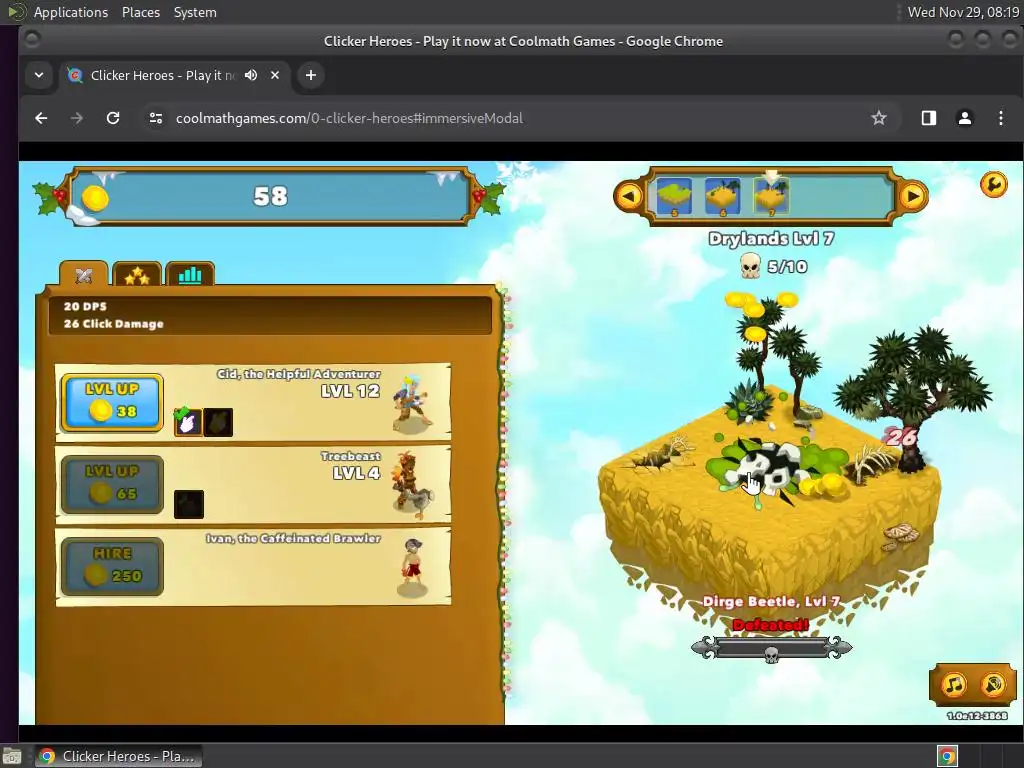Click the monster health bar

(771, 648)
